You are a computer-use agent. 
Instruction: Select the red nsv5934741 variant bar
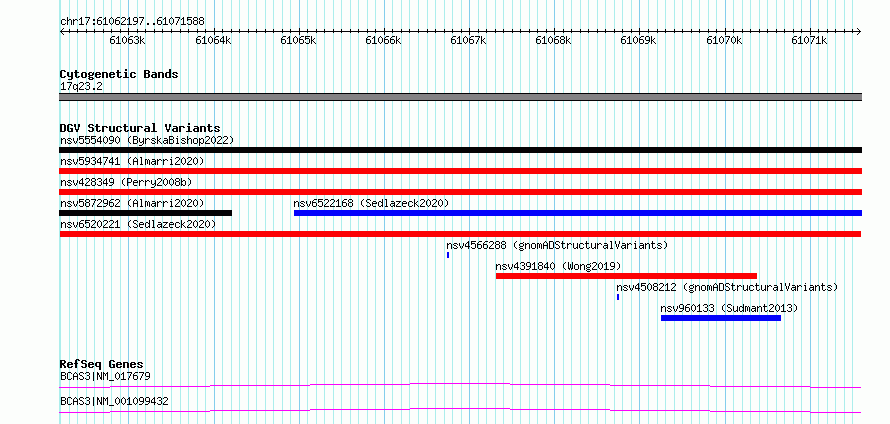[x=460, y=171]
